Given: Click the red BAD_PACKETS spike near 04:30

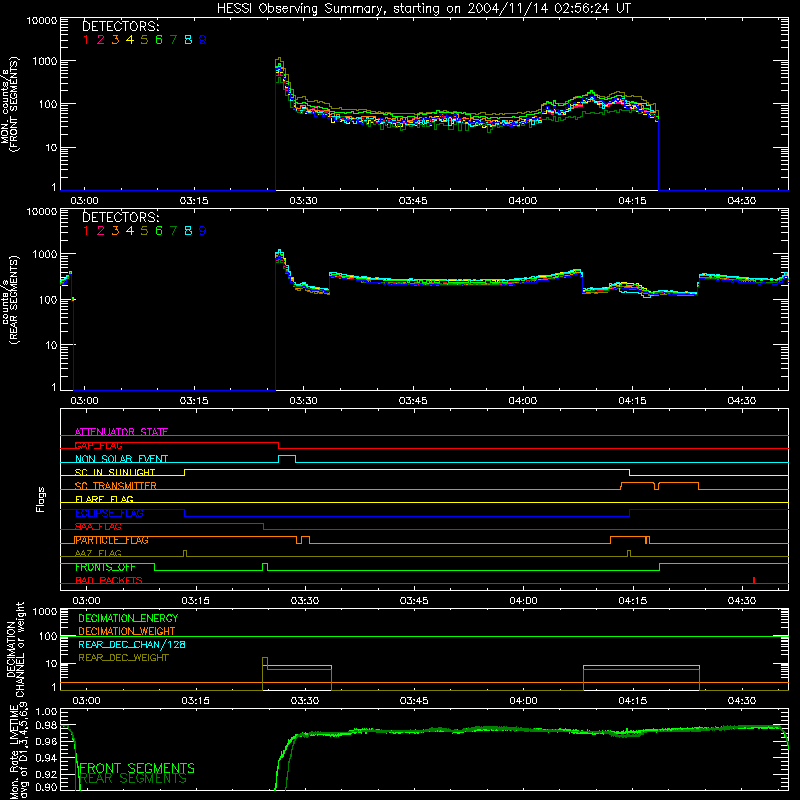Looking at the screenshot, I should coord(754,580).
